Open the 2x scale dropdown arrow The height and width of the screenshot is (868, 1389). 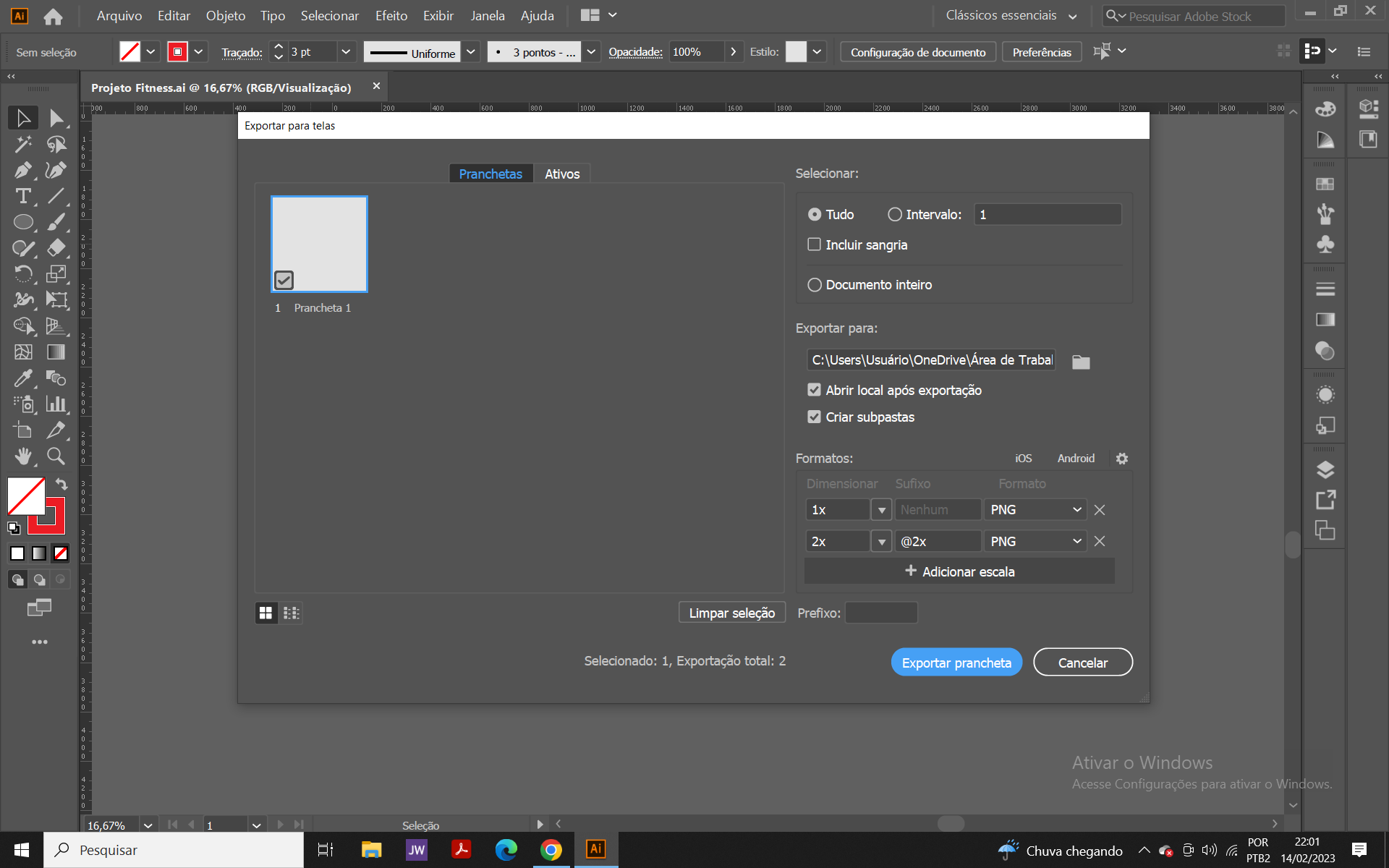coord(881,542)
